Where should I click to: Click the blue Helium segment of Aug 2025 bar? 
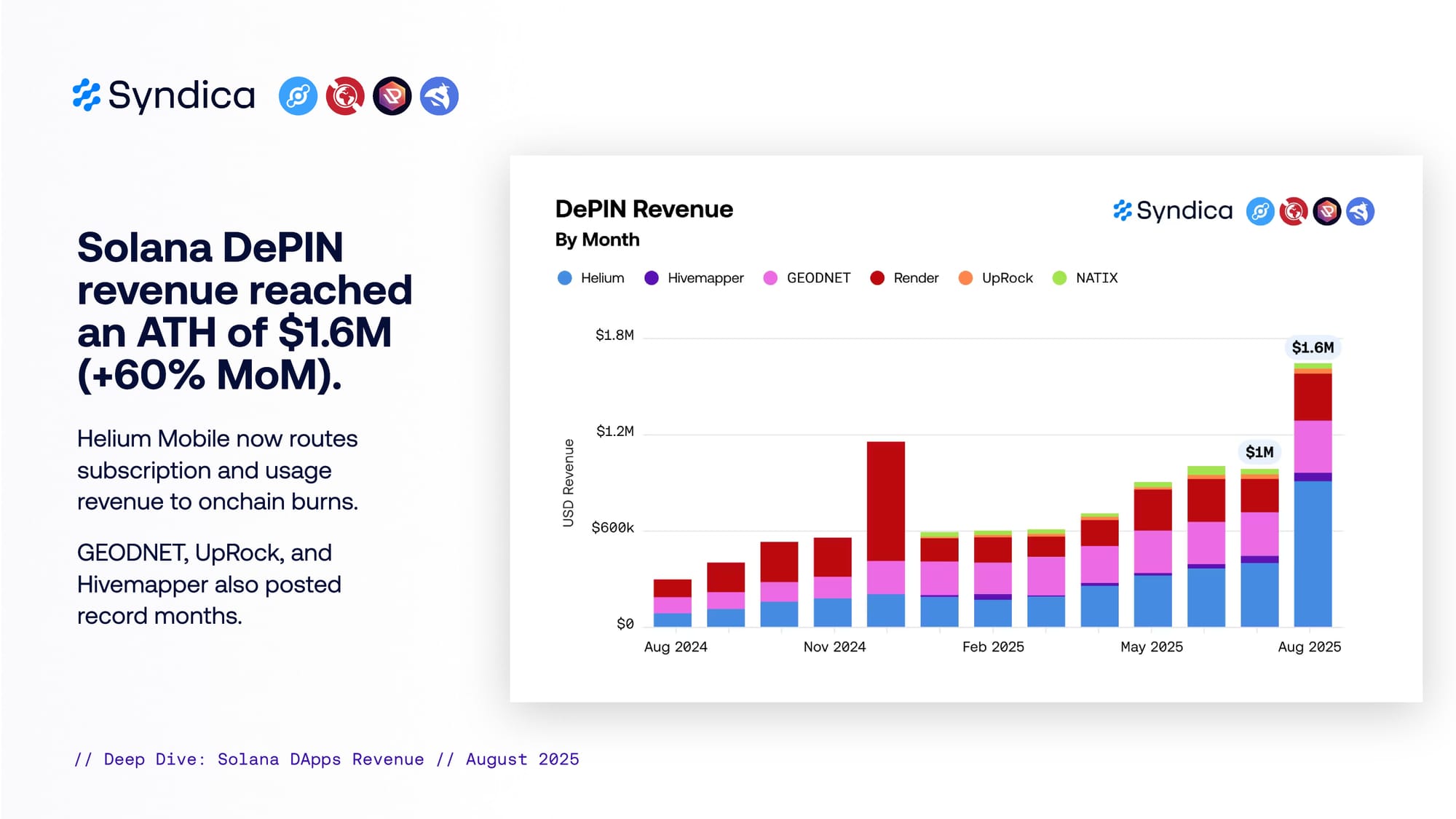tap(1313, 554)
